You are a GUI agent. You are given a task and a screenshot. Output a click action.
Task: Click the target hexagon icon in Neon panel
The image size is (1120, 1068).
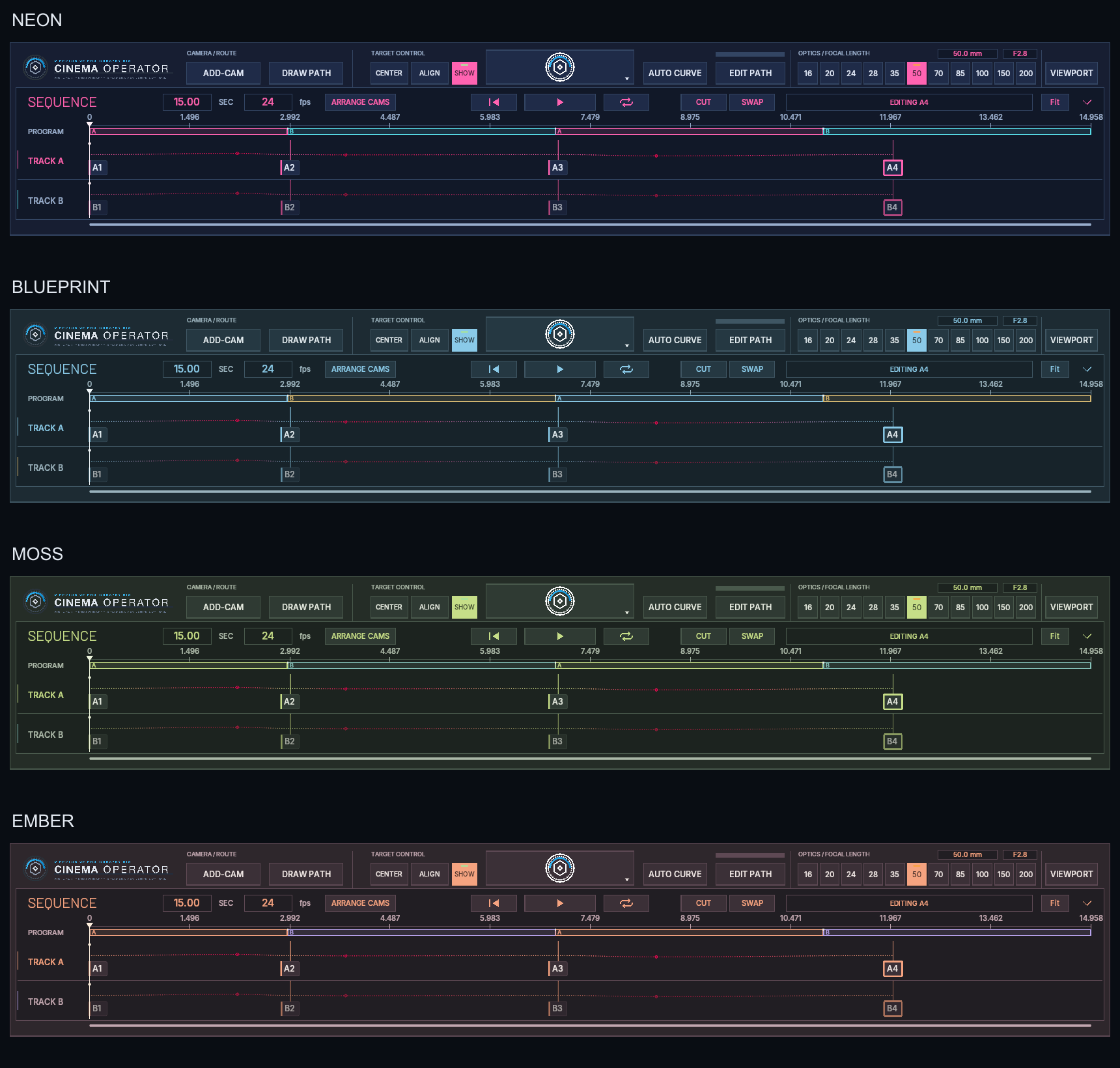tap(560, 67)
